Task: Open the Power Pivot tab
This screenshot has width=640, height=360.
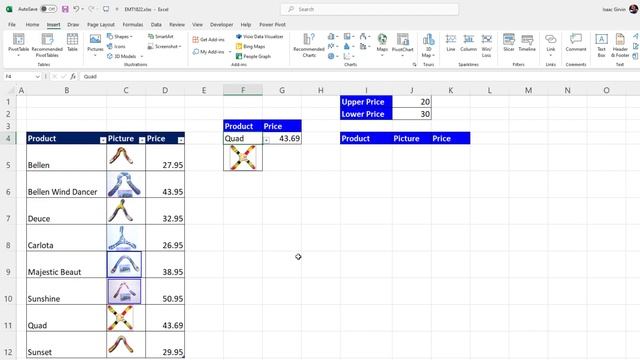Action: coord(272,24)
